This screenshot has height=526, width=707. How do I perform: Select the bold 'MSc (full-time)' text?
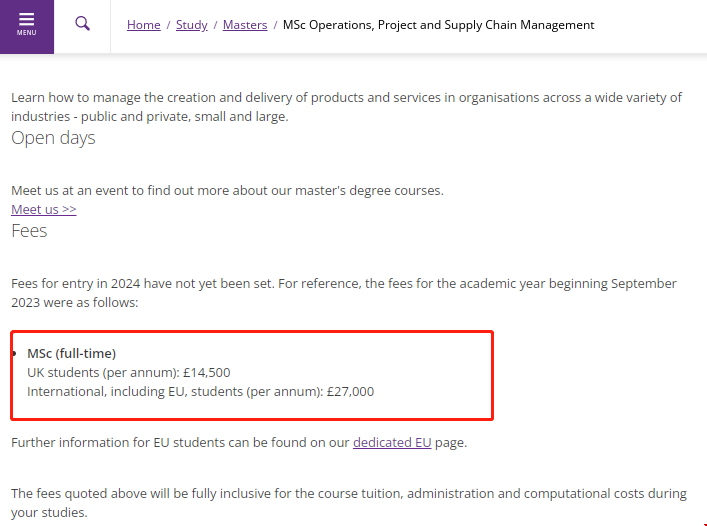point(71,353)
